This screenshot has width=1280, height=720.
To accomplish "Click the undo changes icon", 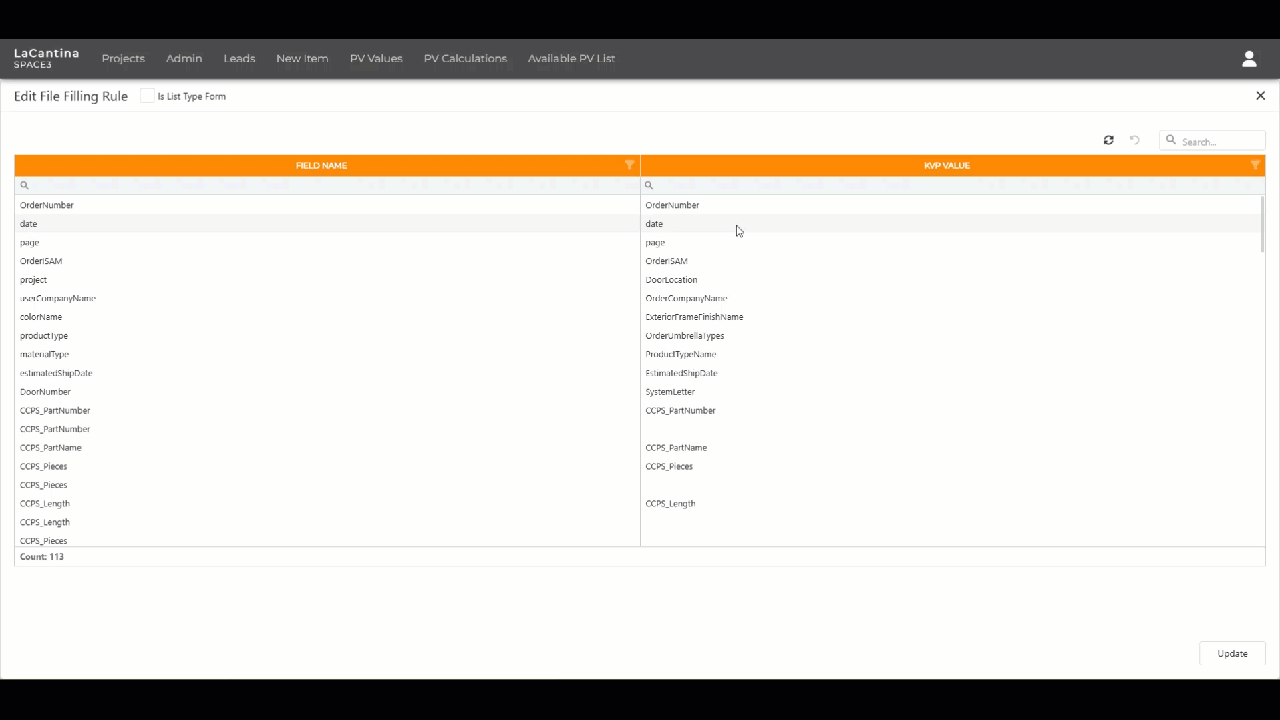I will [1135, 140].
